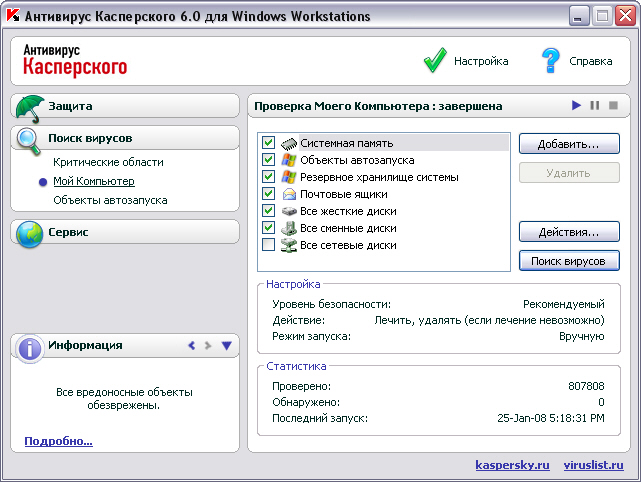Click the Удалить button

(x=569, y=173)
